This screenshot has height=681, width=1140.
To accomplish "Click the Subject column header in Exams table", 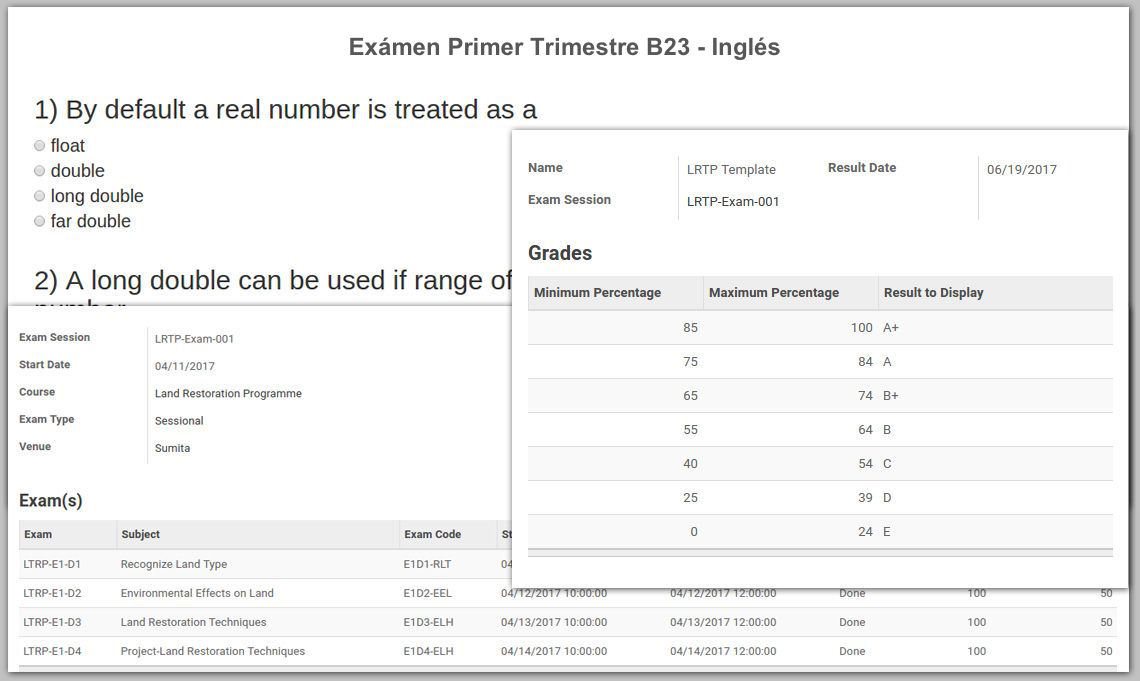I will click(141, 534).
